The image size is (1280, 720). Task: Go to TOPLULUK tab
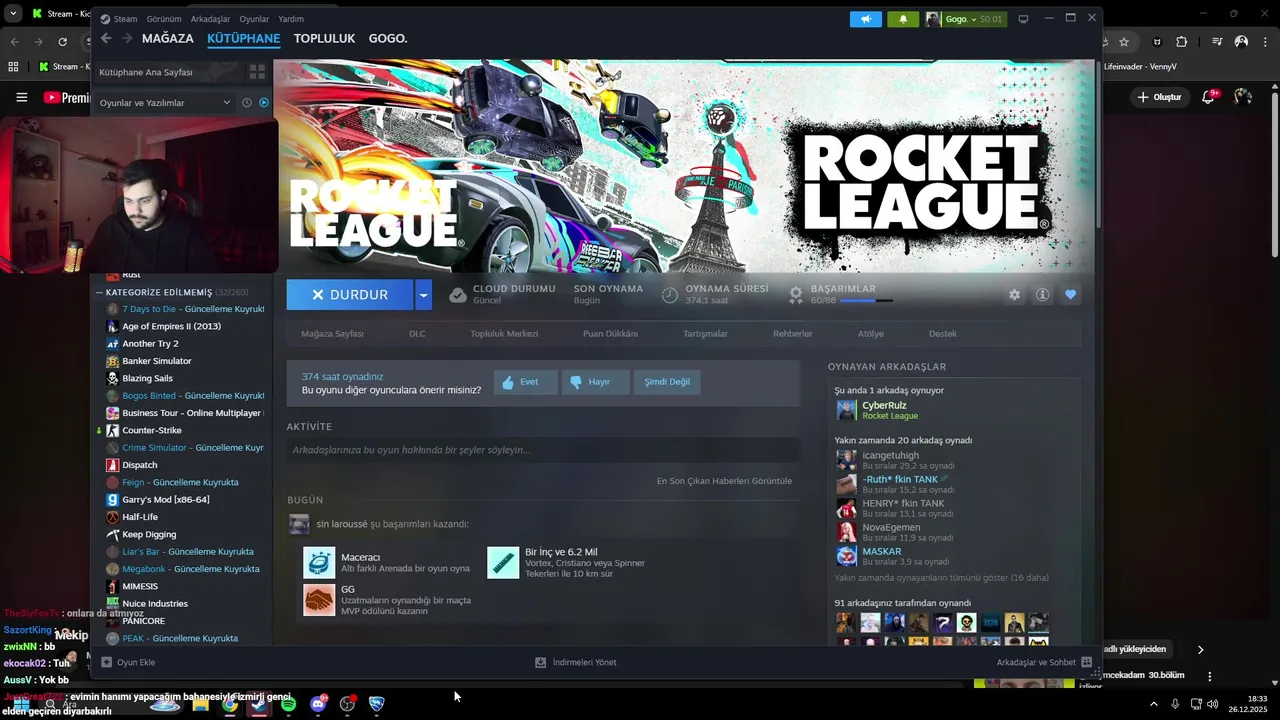324,38
